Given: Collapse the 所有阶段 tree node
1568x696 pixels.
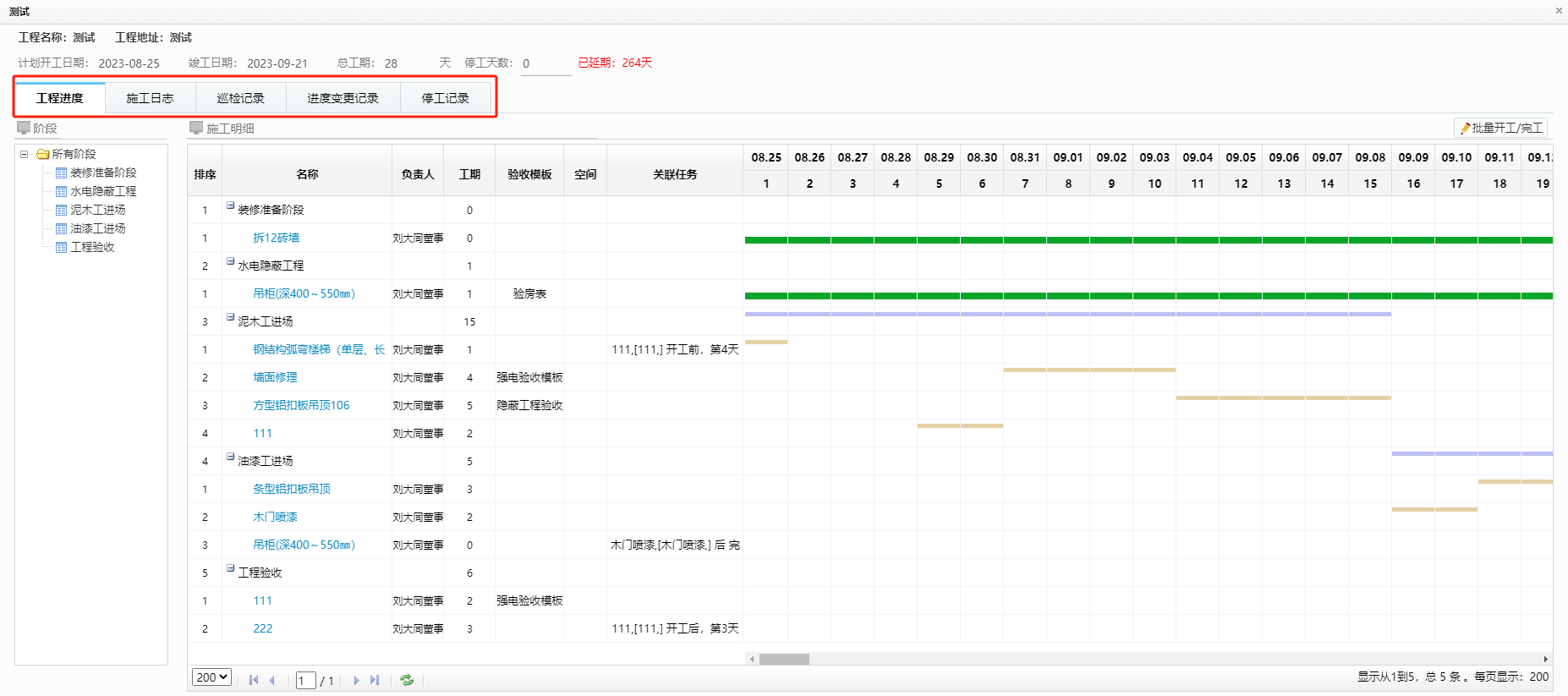Looking at the screenshot, I should tap(25, 154).
